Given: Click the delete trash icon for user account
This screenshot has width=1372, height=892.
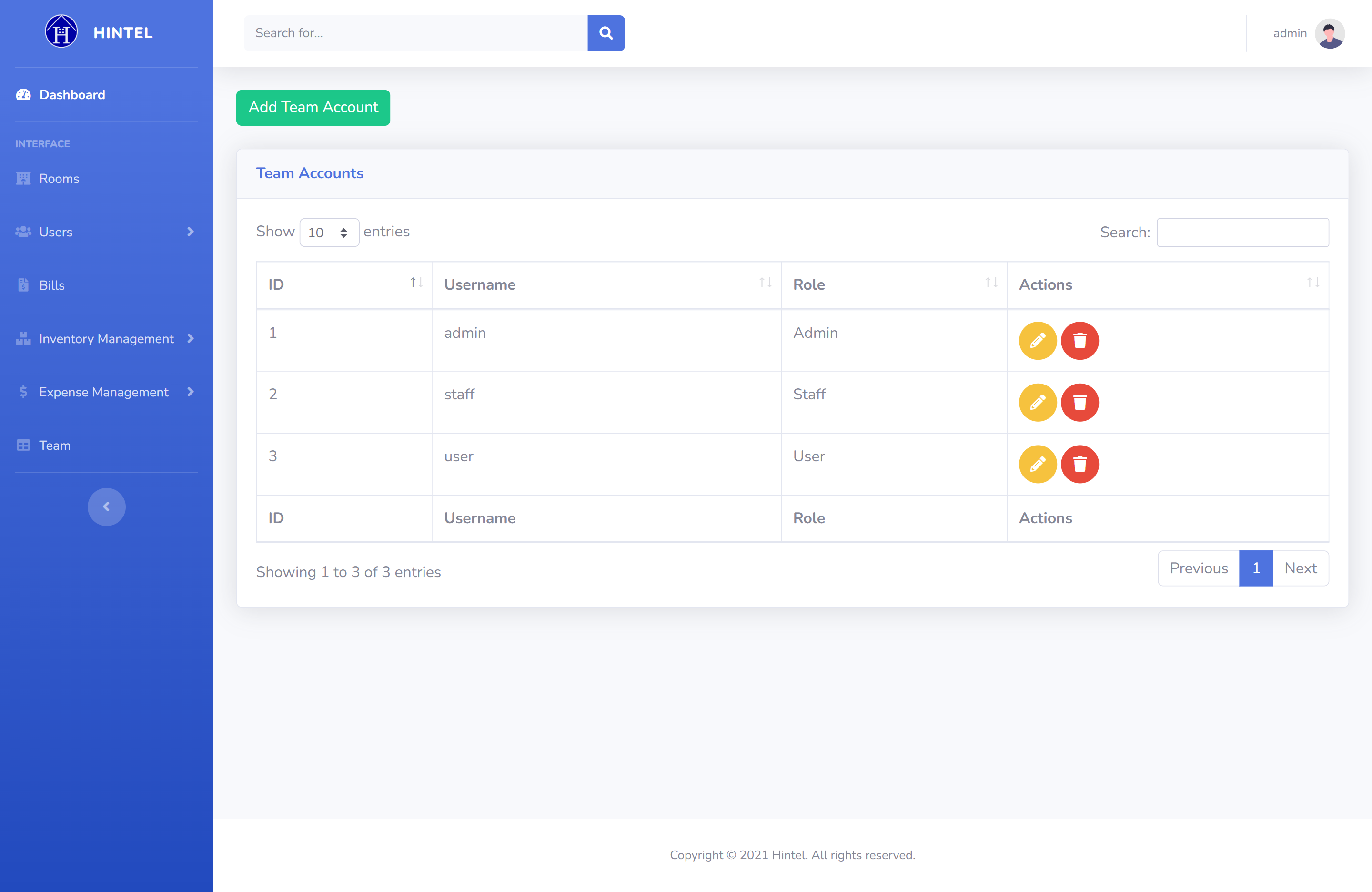Looking at the screenshot, I should pos(1080,464).
